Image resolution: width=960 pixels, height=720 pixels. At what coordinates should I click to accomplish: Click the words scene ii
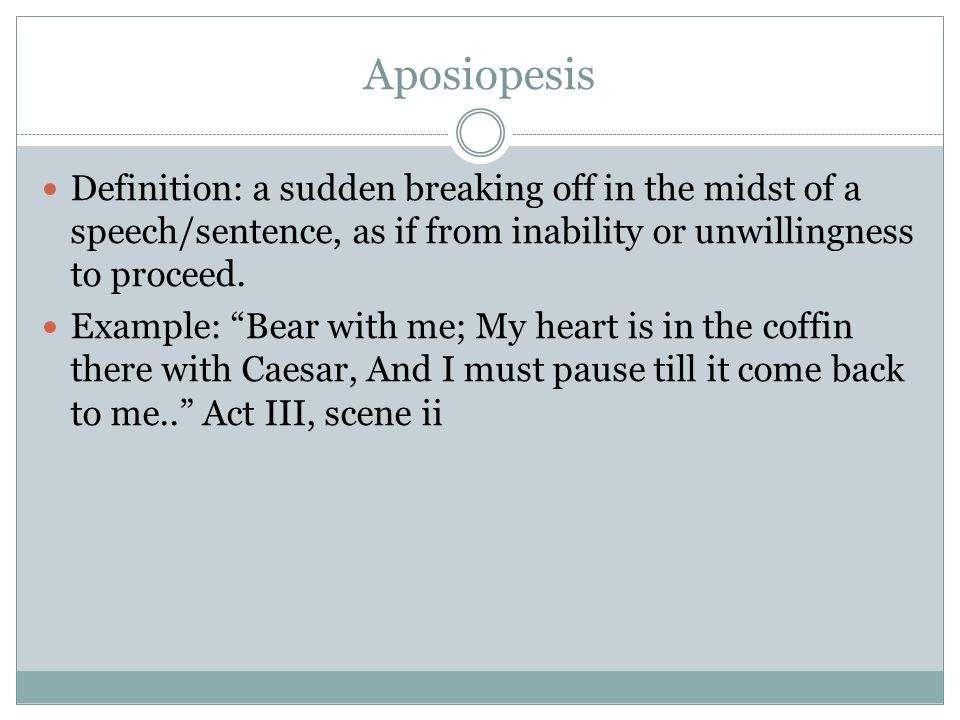tap(383, 413)
